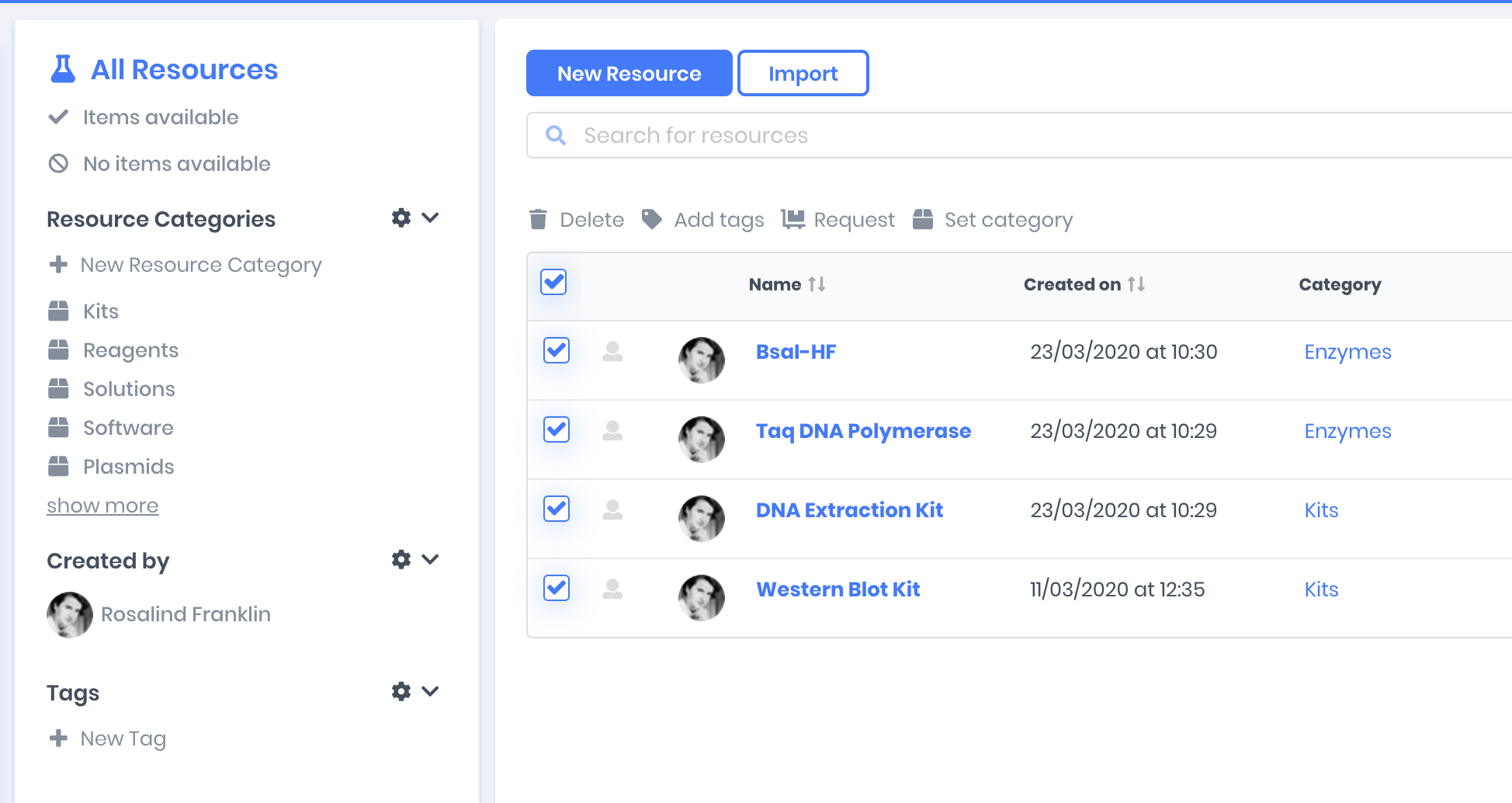Open the Taq DNA Polymerase resource
The height and width of the screenshot is (803, 1512).
[864, 431]
